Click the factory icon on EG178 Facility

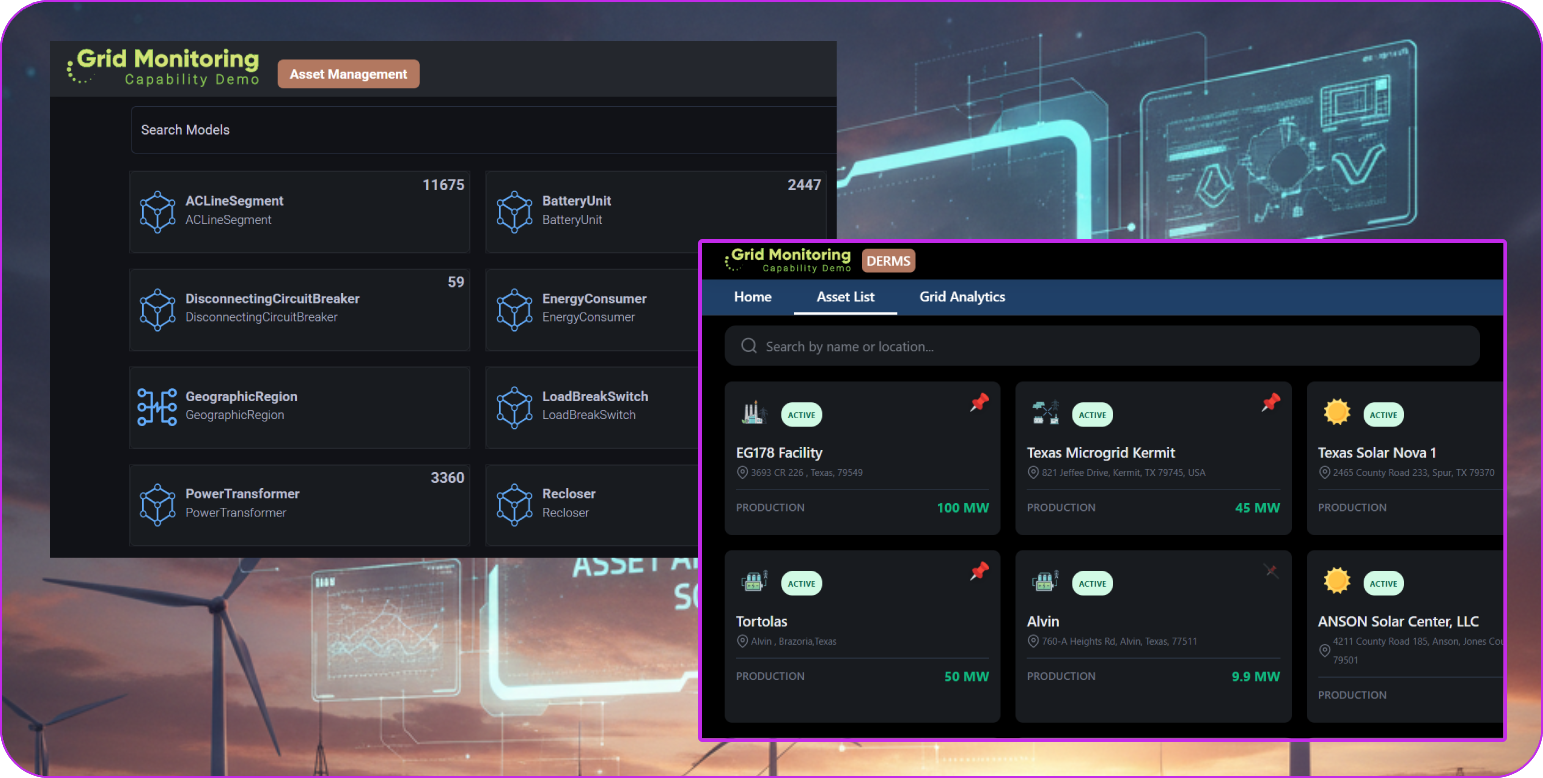[x=753, y=411]
